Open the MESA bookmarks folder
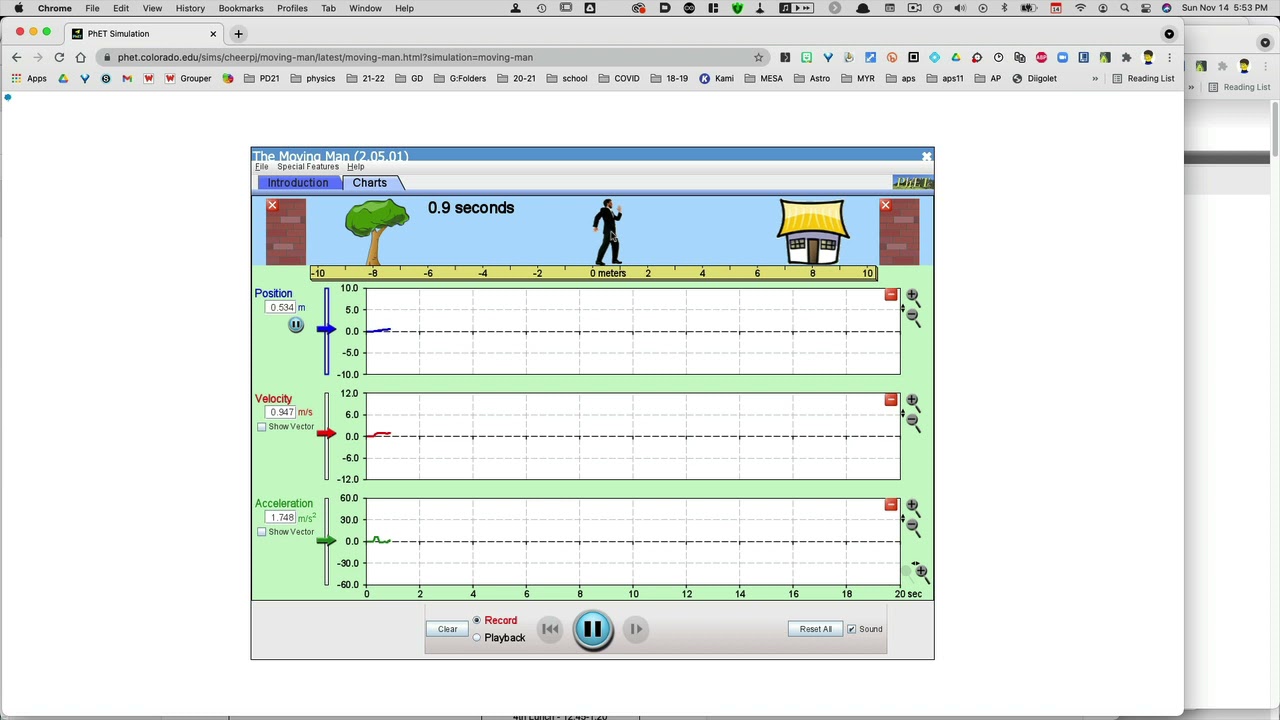The image size is (1280, 720). coord(763,78)
